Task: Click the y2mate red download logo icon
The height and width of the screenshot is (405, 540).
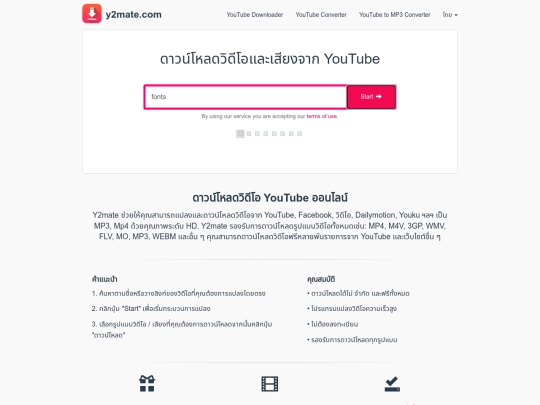Action: tap(92, 13)
